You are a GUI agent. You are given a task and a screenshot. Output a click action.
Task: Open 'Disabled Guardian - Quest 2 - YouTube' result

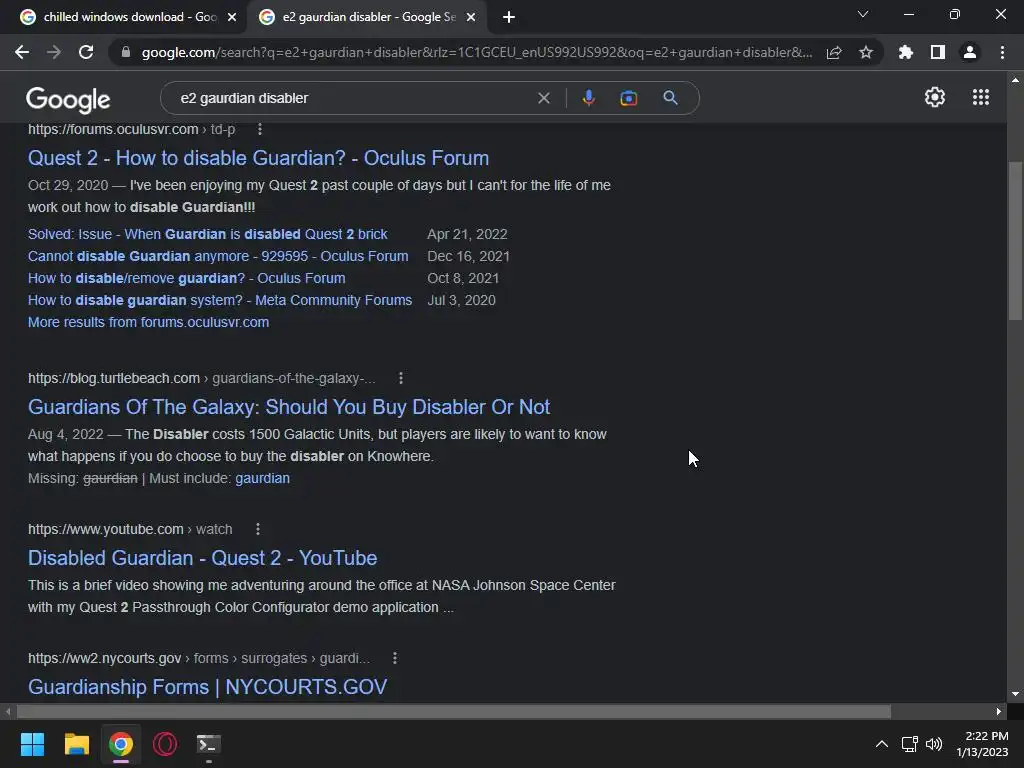(202, 558)
